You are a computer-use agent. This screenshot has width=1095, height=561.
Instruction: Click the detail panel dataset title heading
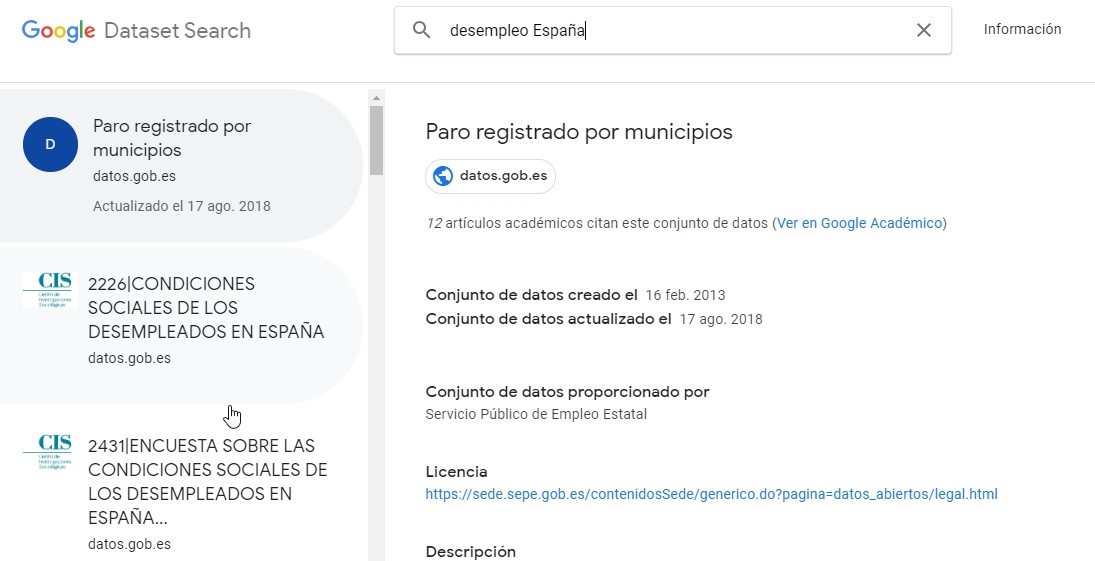(x=579, y=132)
